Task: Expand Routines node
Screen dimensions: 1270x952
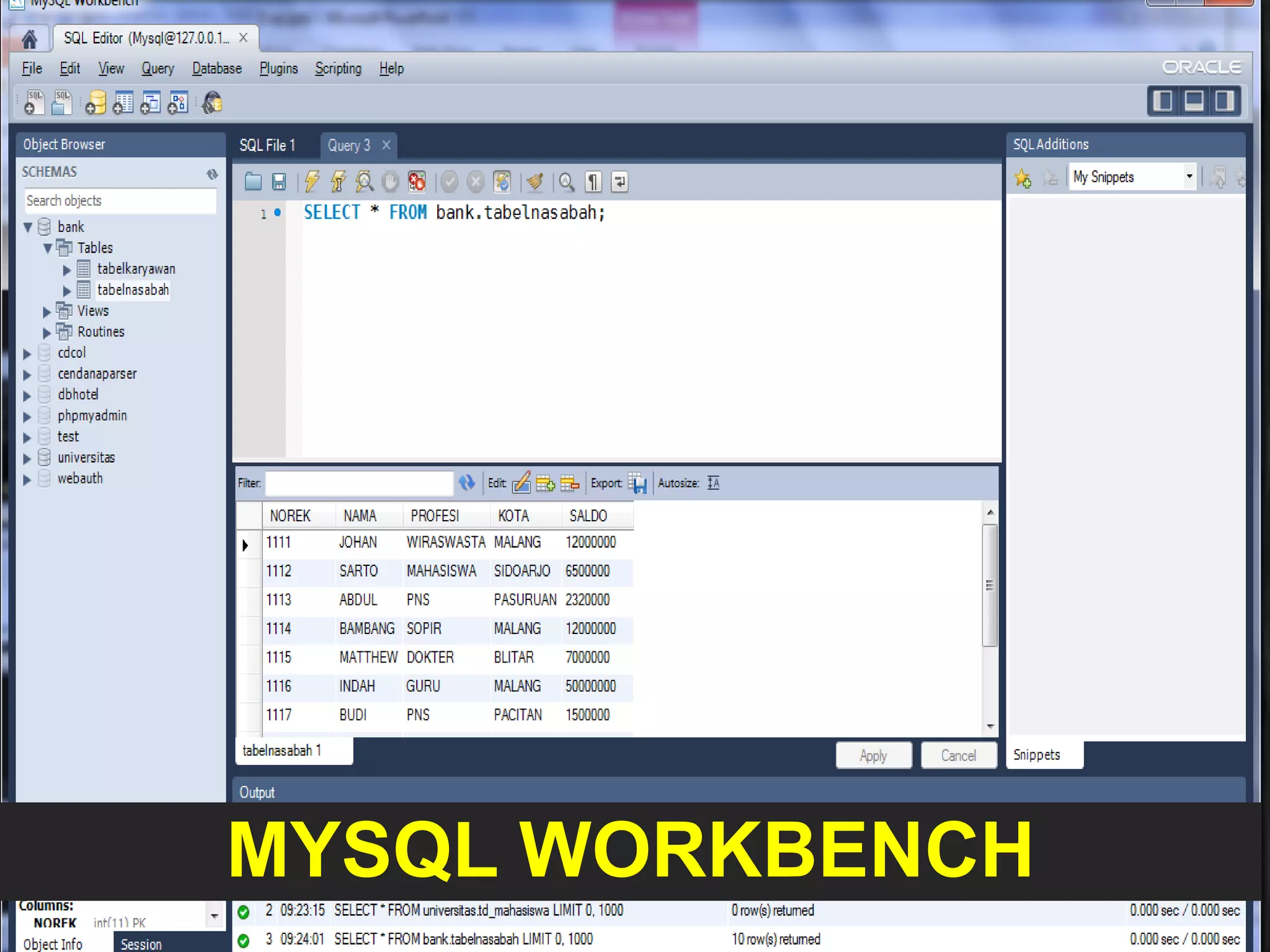Action: pos(47,333)
